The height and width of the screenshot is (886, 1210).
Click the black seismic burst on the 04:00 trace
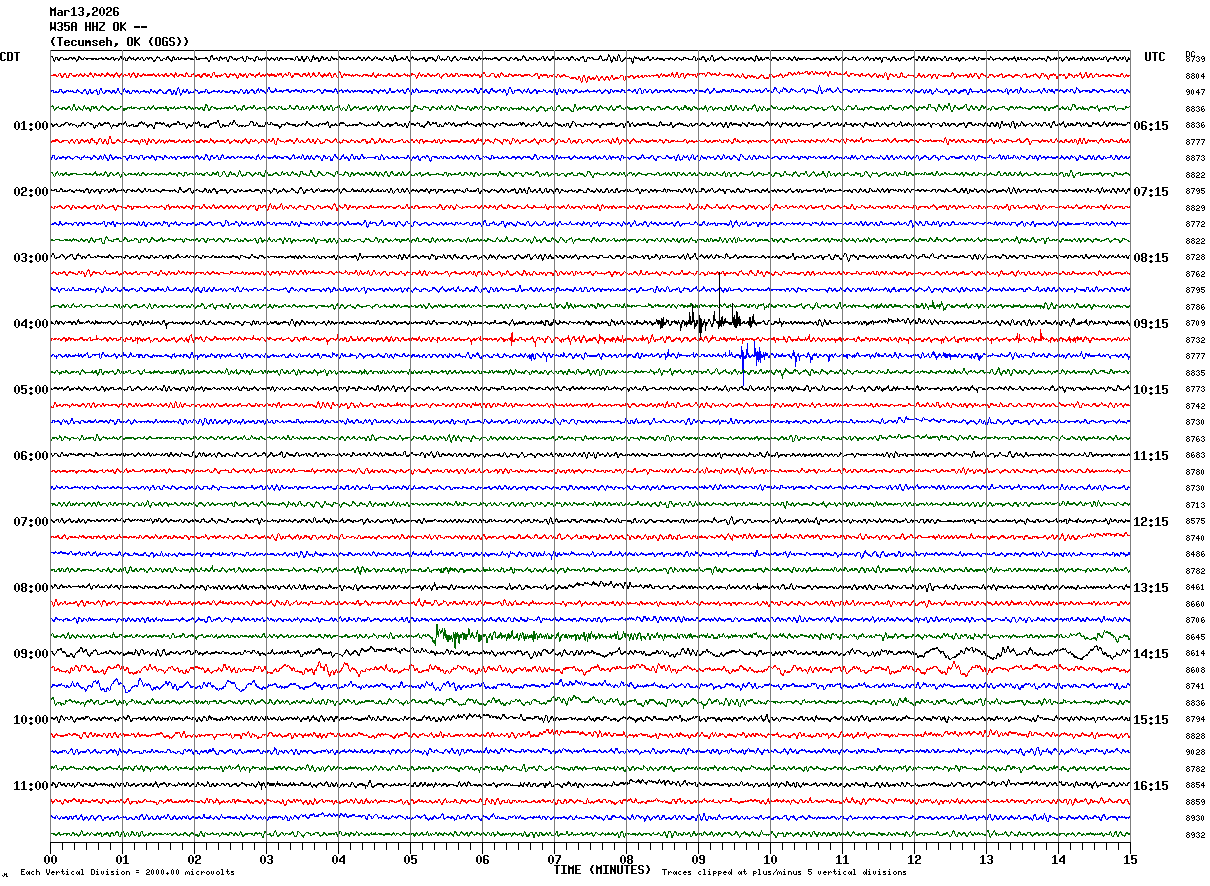click(707, 320)
